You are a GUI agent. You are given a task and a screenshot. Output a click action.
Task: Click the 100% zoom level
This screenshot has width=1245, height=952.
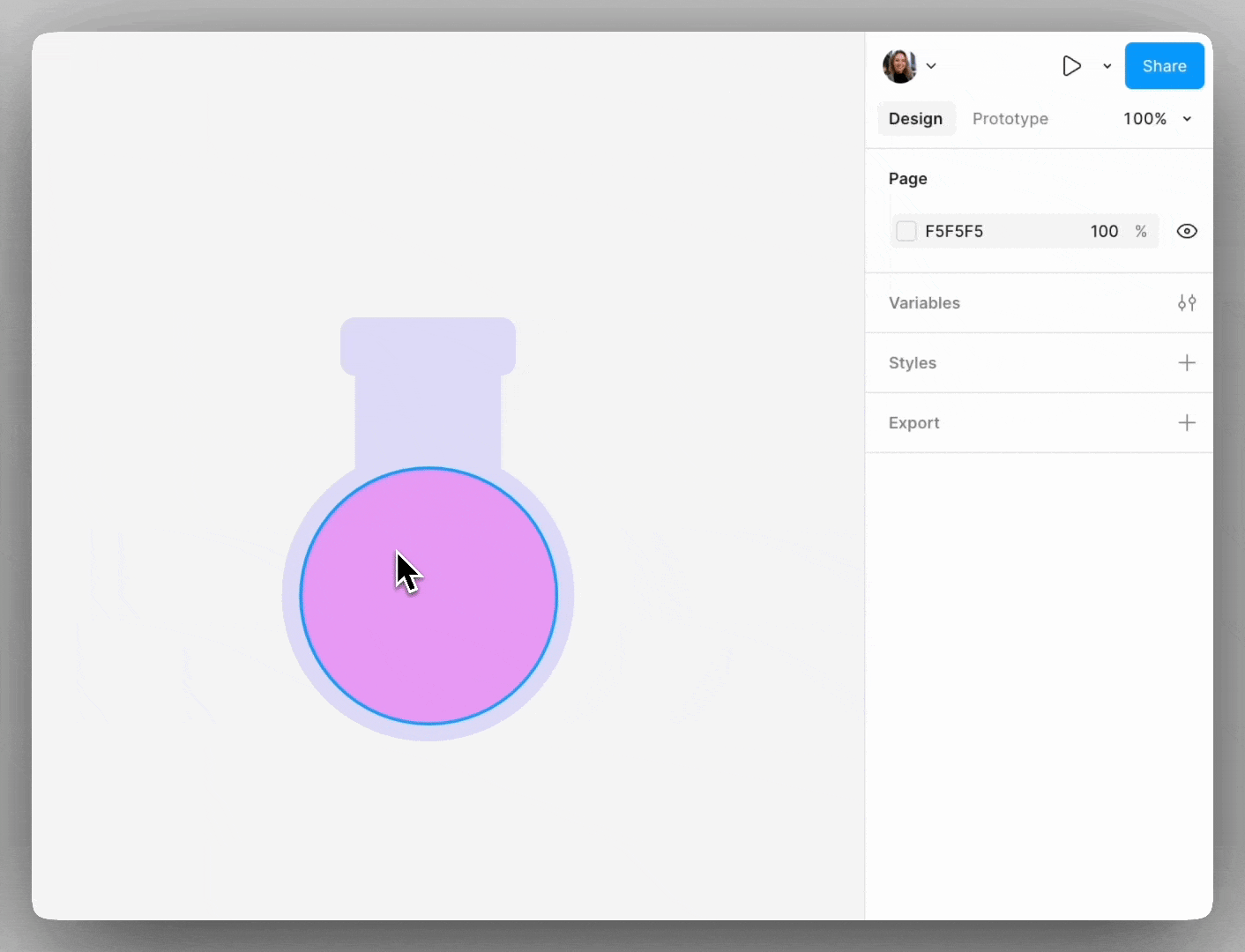(1144, 119)
